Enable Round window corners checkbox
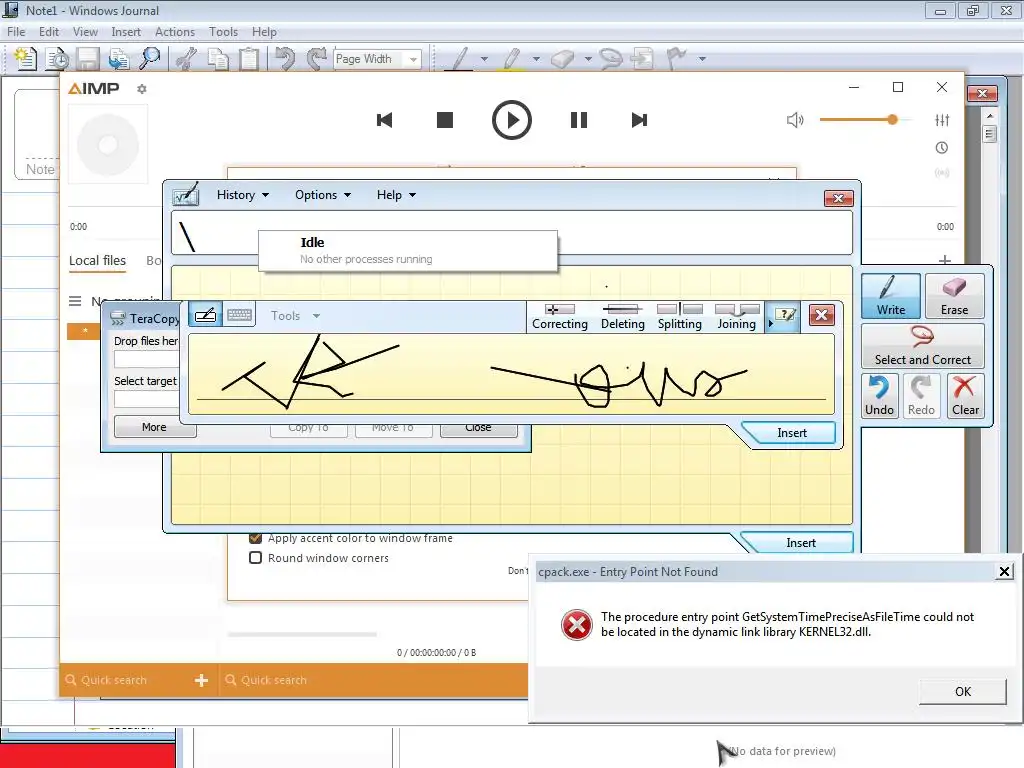Viewport: 1024px width, 768px height. point(255,558)
